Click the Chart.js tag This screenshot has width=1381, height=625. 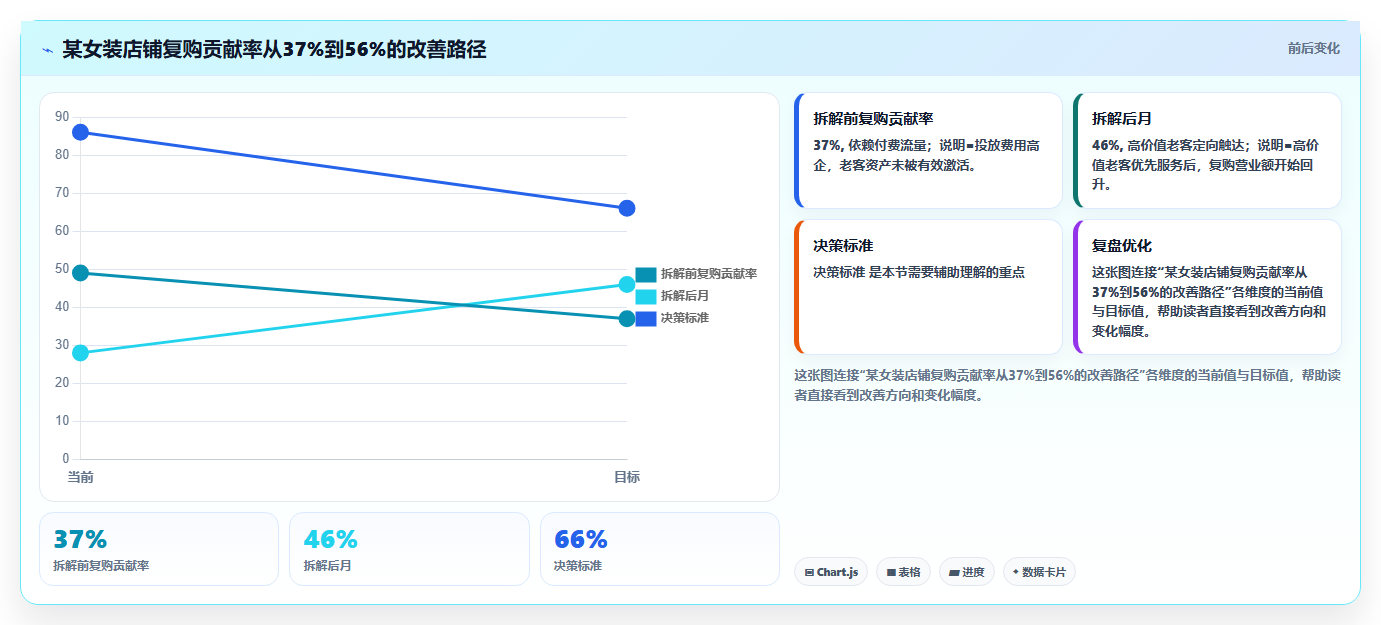831,572
